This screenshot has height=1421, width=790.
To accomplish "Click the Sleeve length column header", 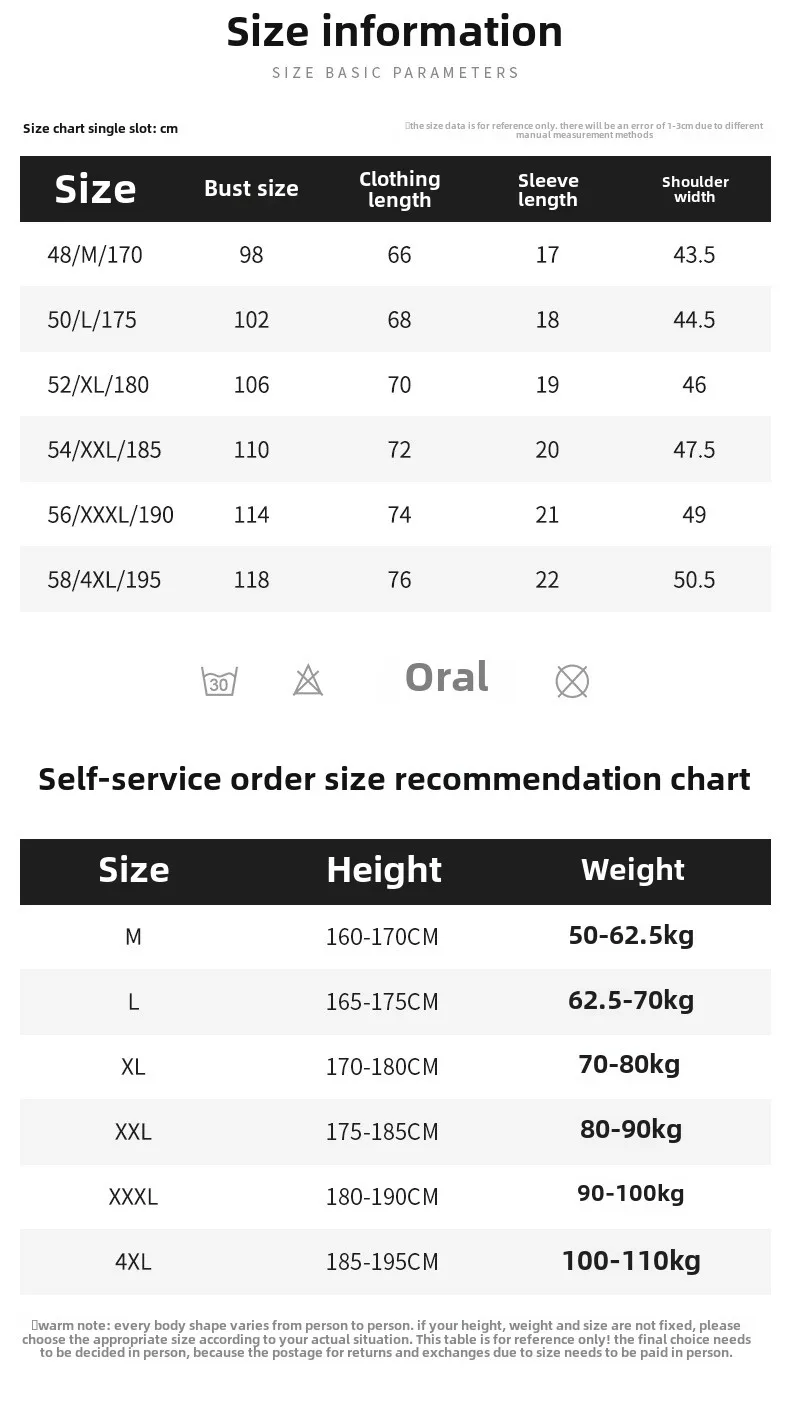I will 548,189.
